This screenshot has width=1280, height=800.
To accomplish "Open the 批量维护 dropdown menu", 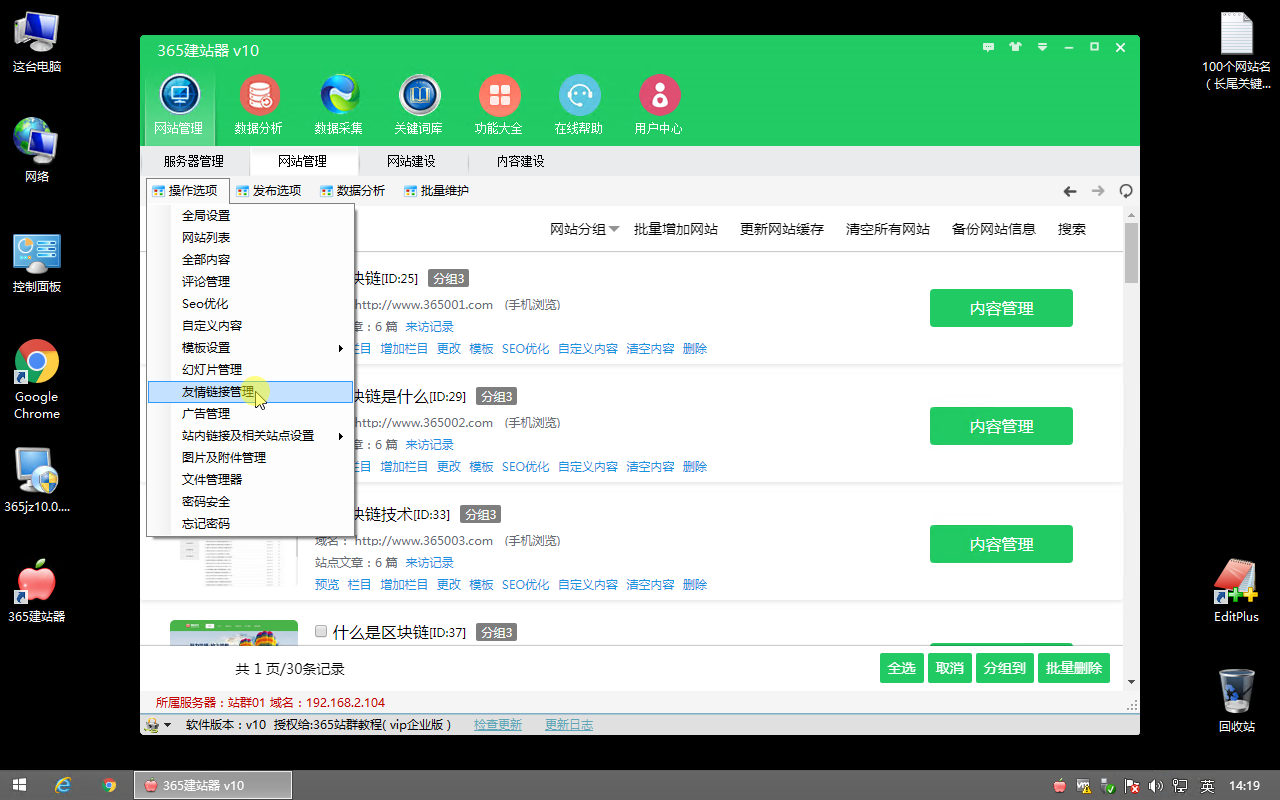I will coord(437,191).
